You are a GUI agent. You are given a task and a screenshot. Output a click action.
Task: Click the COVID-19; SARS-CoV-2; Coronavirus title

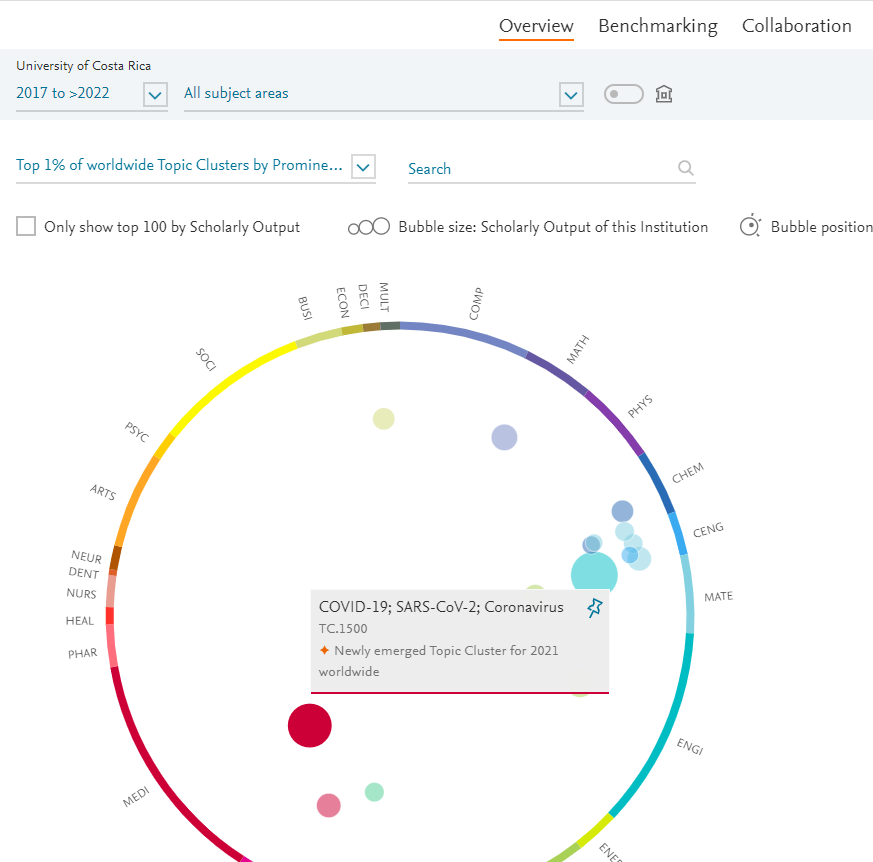[x=441, y=607]
